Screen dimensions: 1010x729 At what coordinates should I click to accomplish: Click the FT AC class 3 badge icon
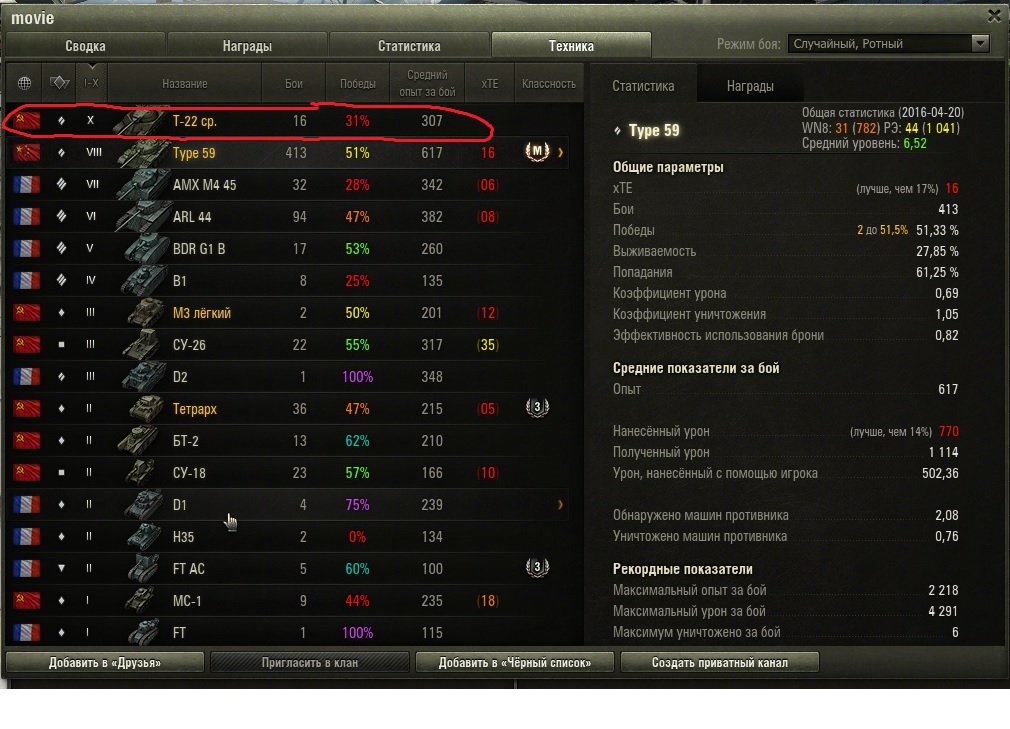tap(537, 567)
